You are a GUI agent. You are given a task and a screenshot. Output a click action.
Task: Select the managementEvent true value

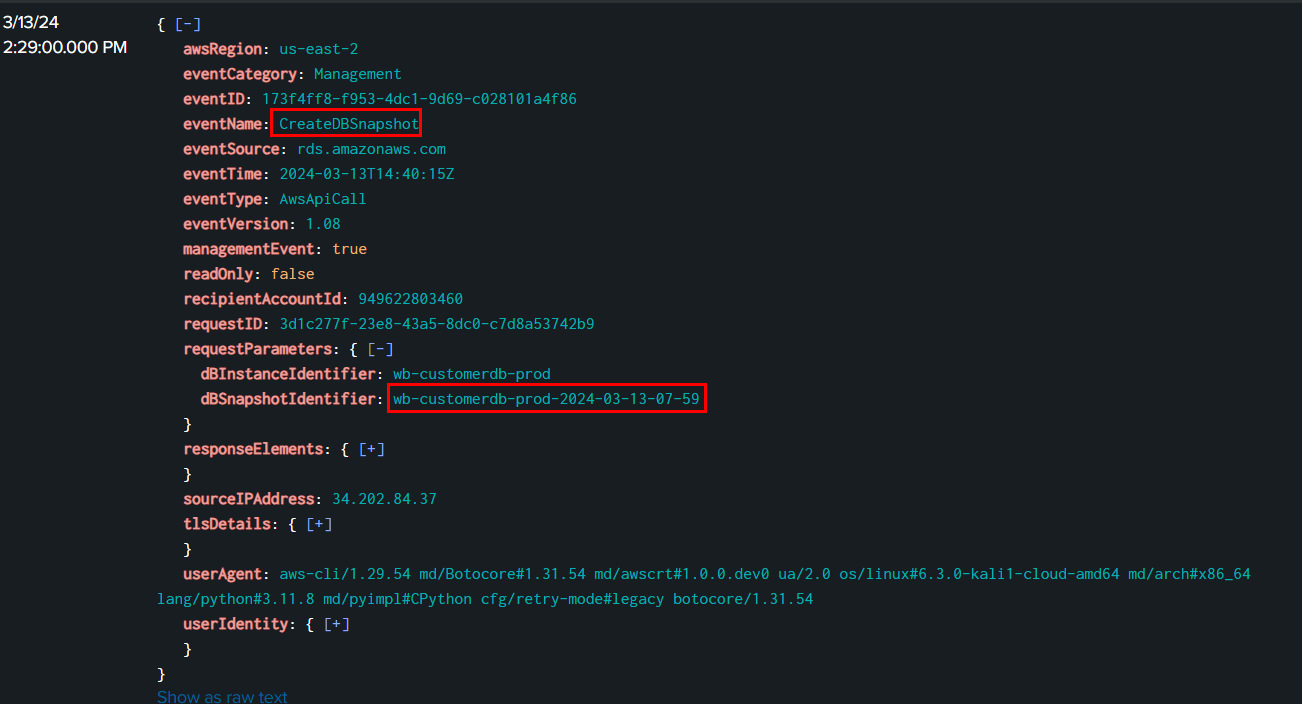click(x=349, y=249)
